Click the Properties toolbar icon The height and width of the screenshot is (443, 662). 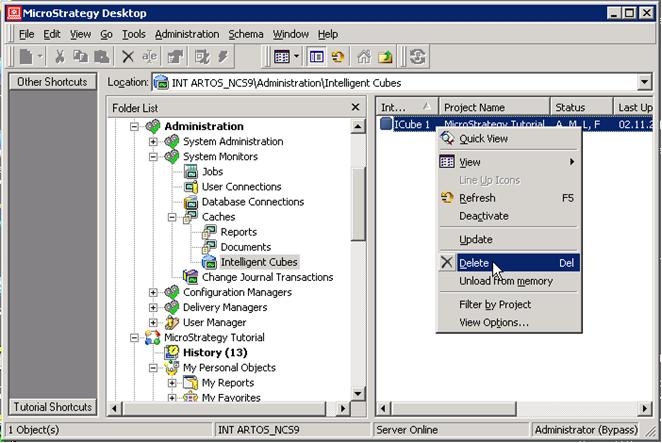[175, 57]
